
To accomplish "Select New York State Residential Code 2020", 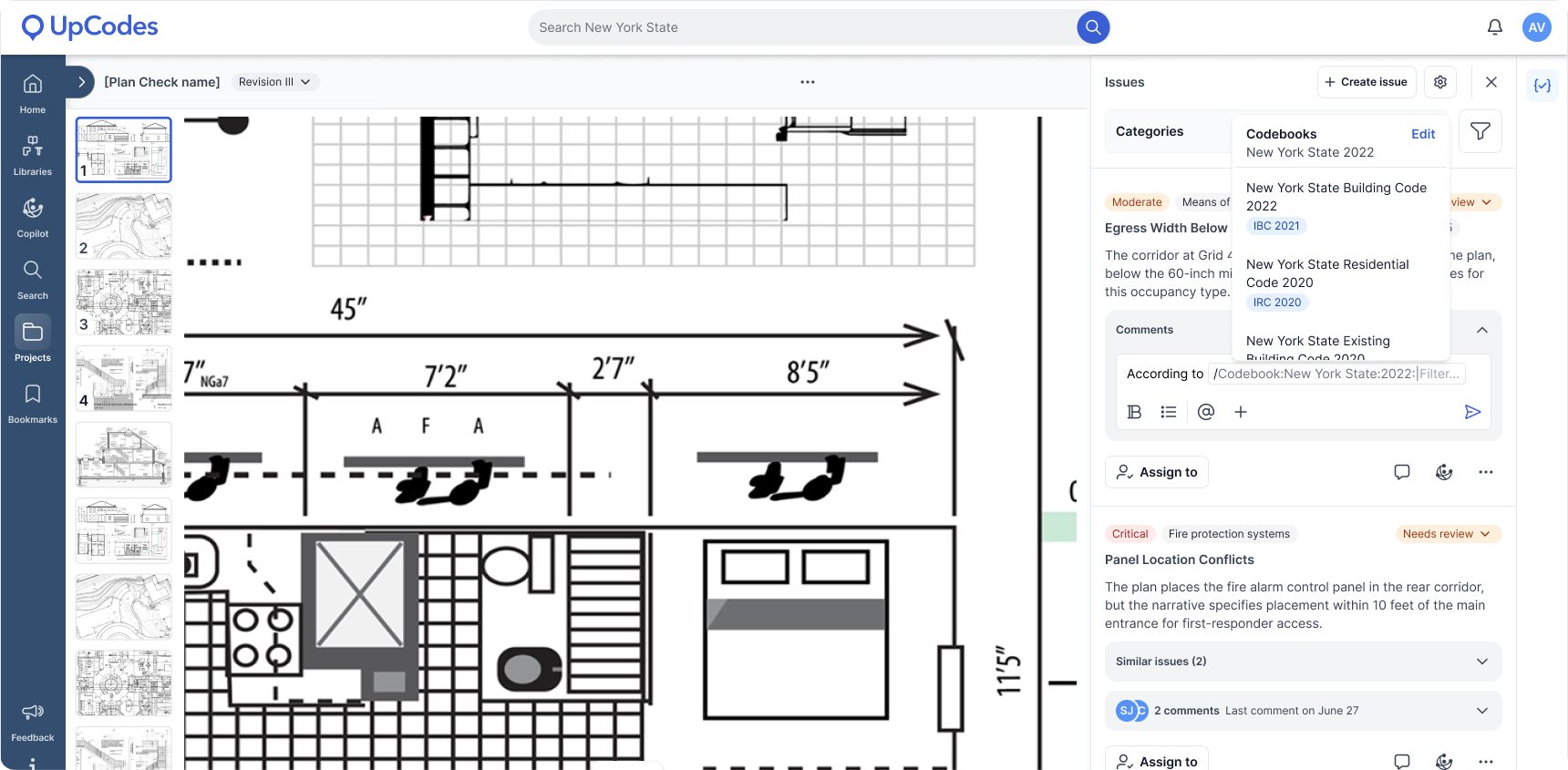I will pyautogui.click(x=1340, y=283).
